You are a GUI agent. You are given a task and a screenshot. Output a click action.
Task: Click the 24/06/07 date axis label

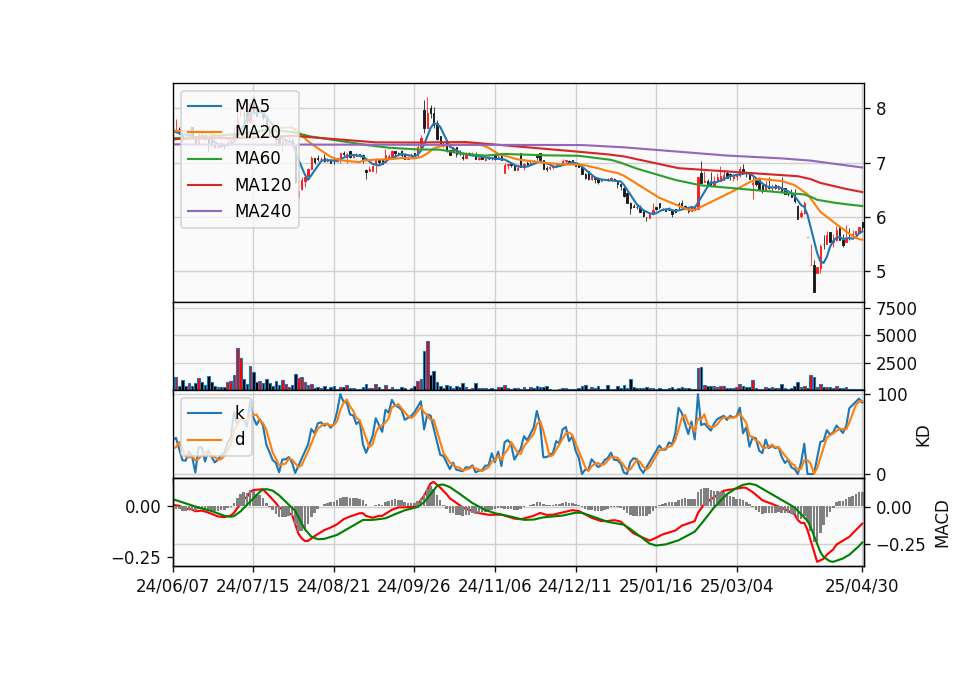(173, 586)
